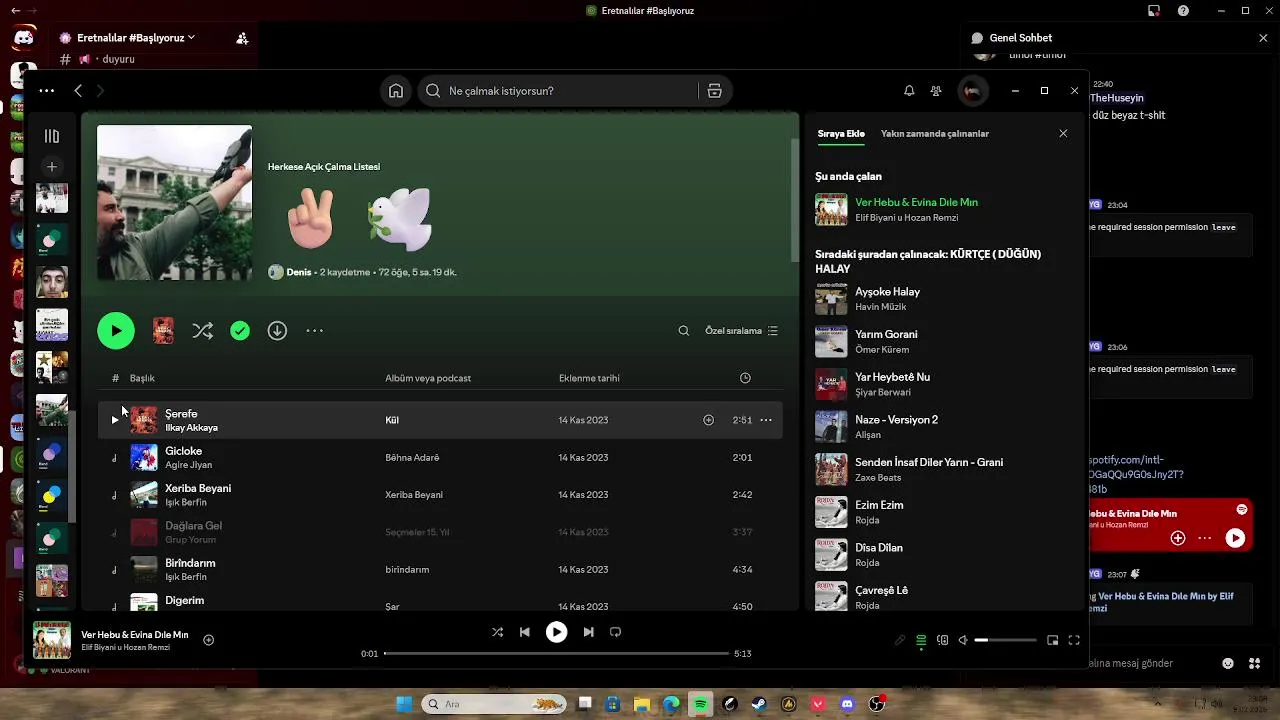This screenshot has width=1280, height=720.
Task: Click the Spotify Home icon
Action: click(396, 91)
